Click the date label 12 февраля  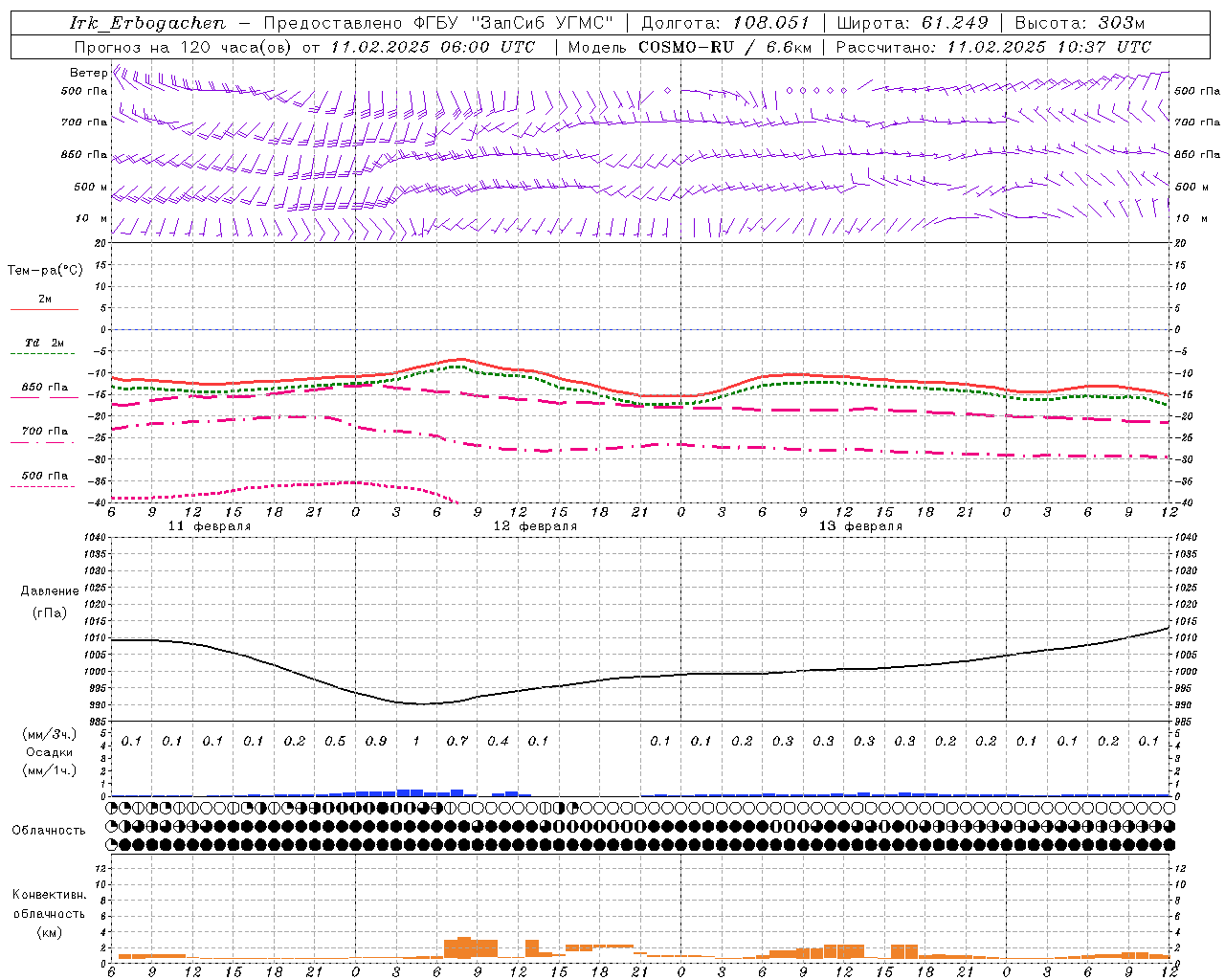535,526
